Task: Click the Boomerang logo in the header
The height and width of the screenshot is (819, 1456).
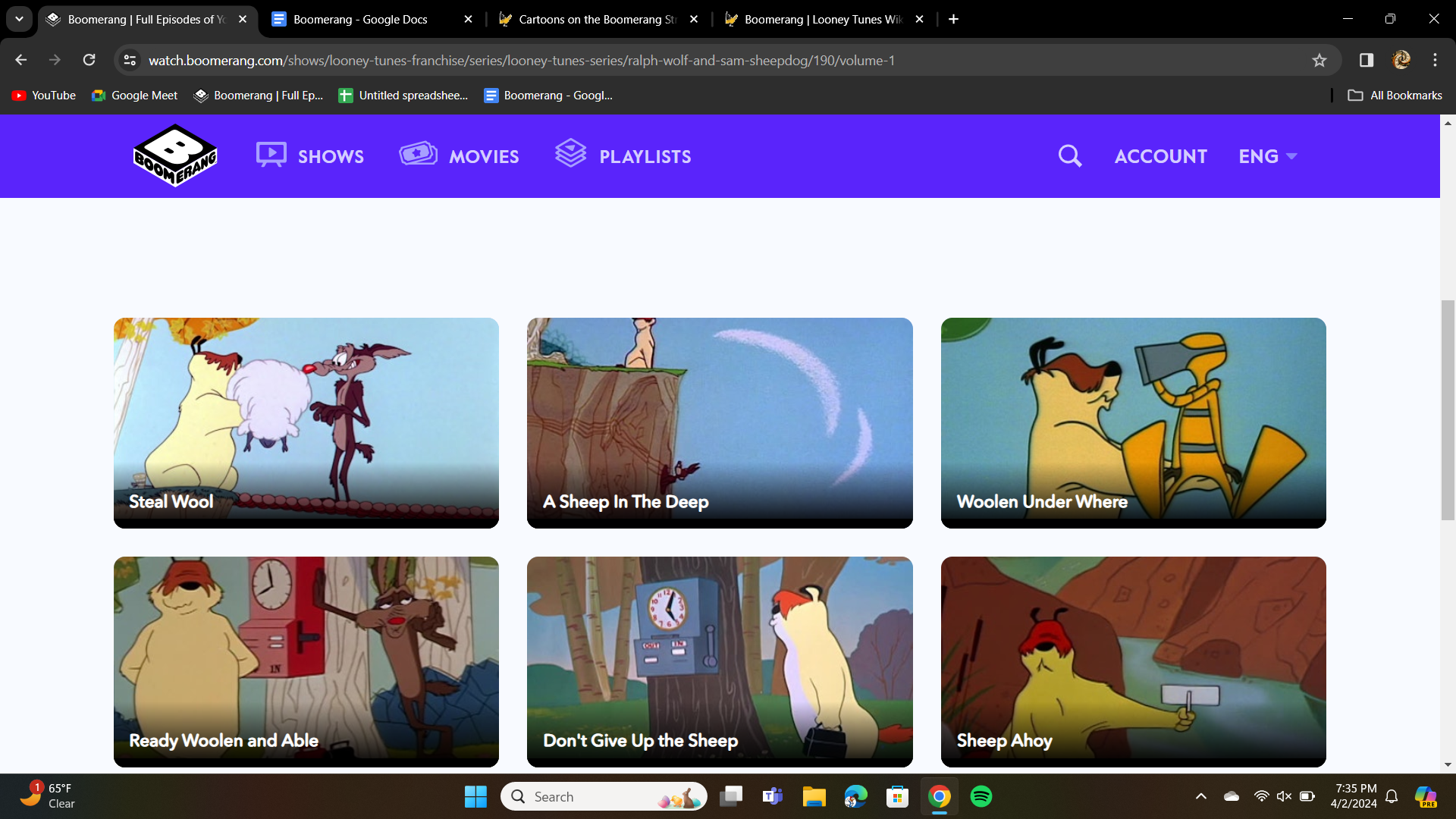Action: 175,155
